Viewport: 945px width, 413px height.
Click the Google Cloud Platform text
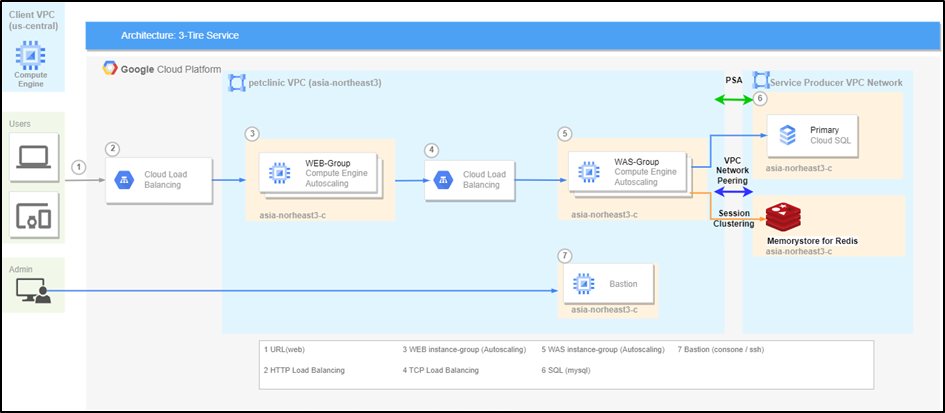(x=171, y=69)
